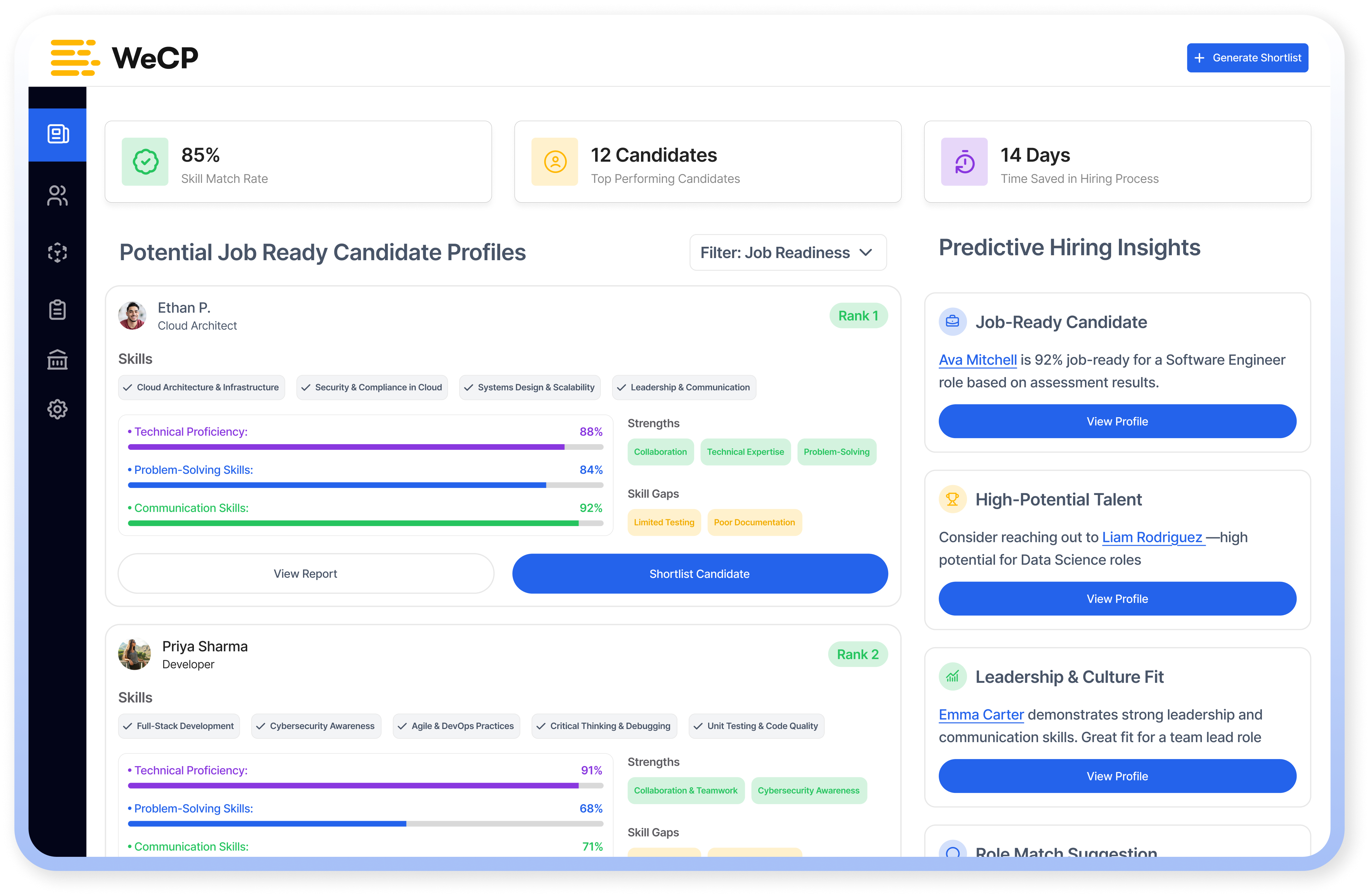Open the settings gear icon in sidebar
The height and width of the screenshot is (896, 1370).
[58, 409]
